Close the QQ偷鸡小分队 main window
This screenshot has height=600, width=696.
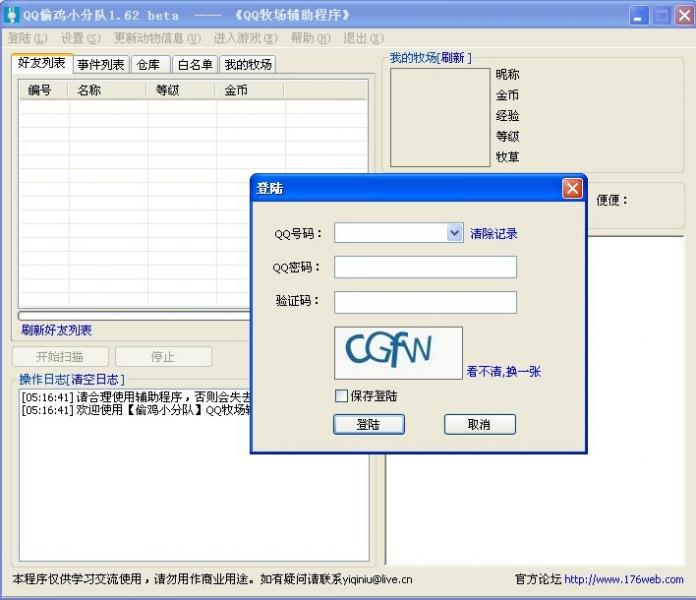point(684,16)
